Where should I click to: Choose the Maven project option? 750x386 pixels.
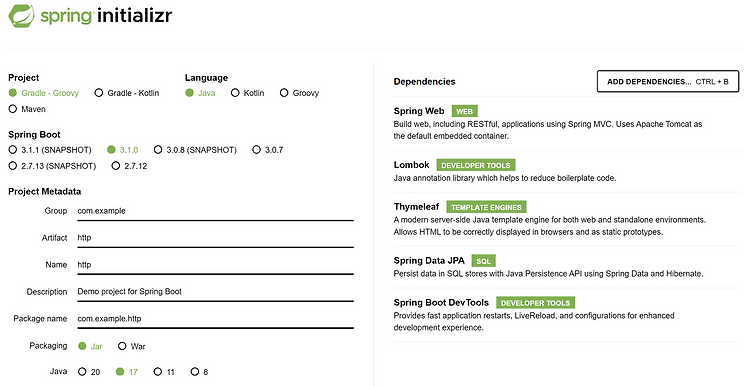(27, 109)
